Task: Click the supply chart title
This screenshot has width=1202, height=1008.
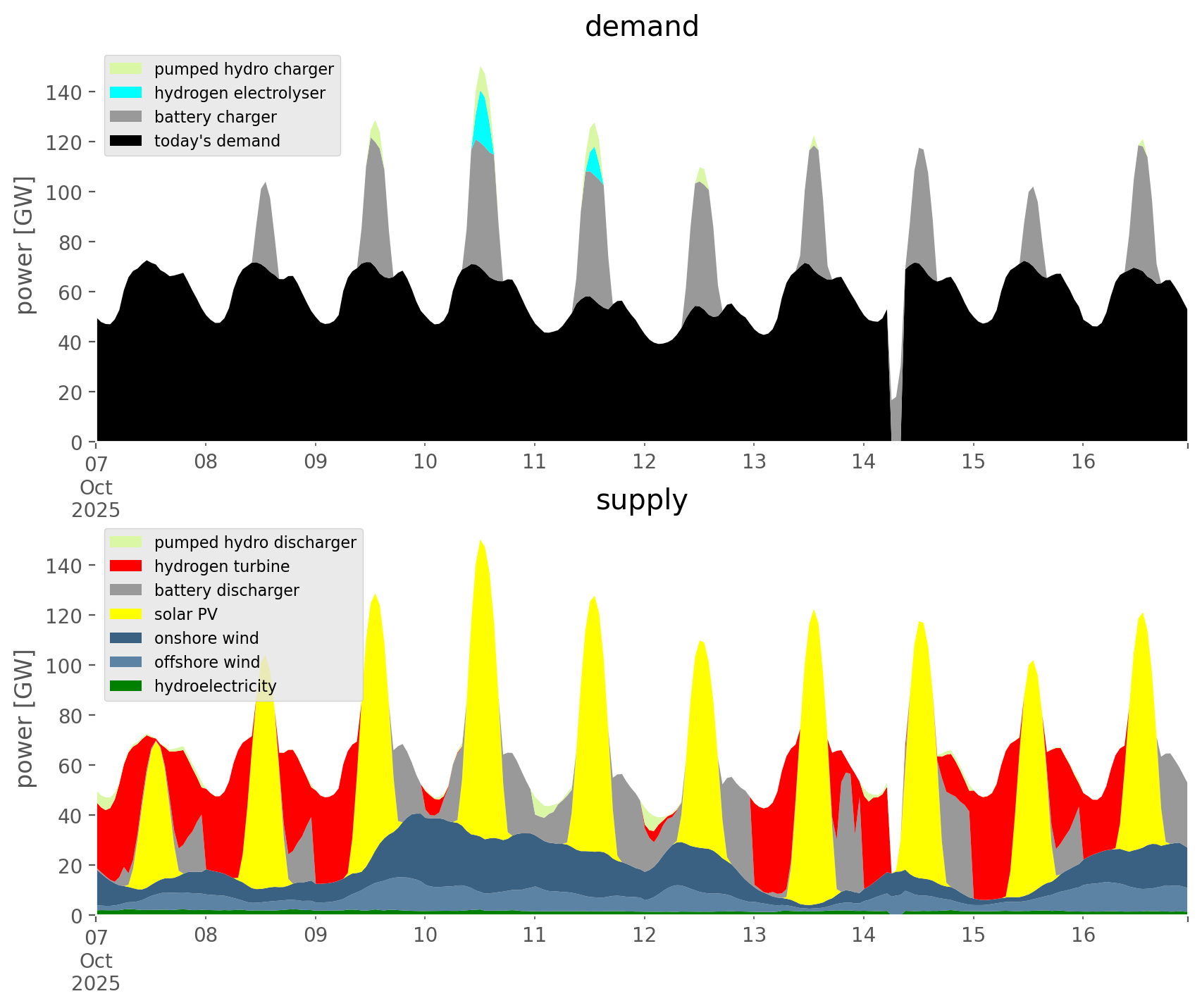Action: pyautogui.click(x=641, y=500)
